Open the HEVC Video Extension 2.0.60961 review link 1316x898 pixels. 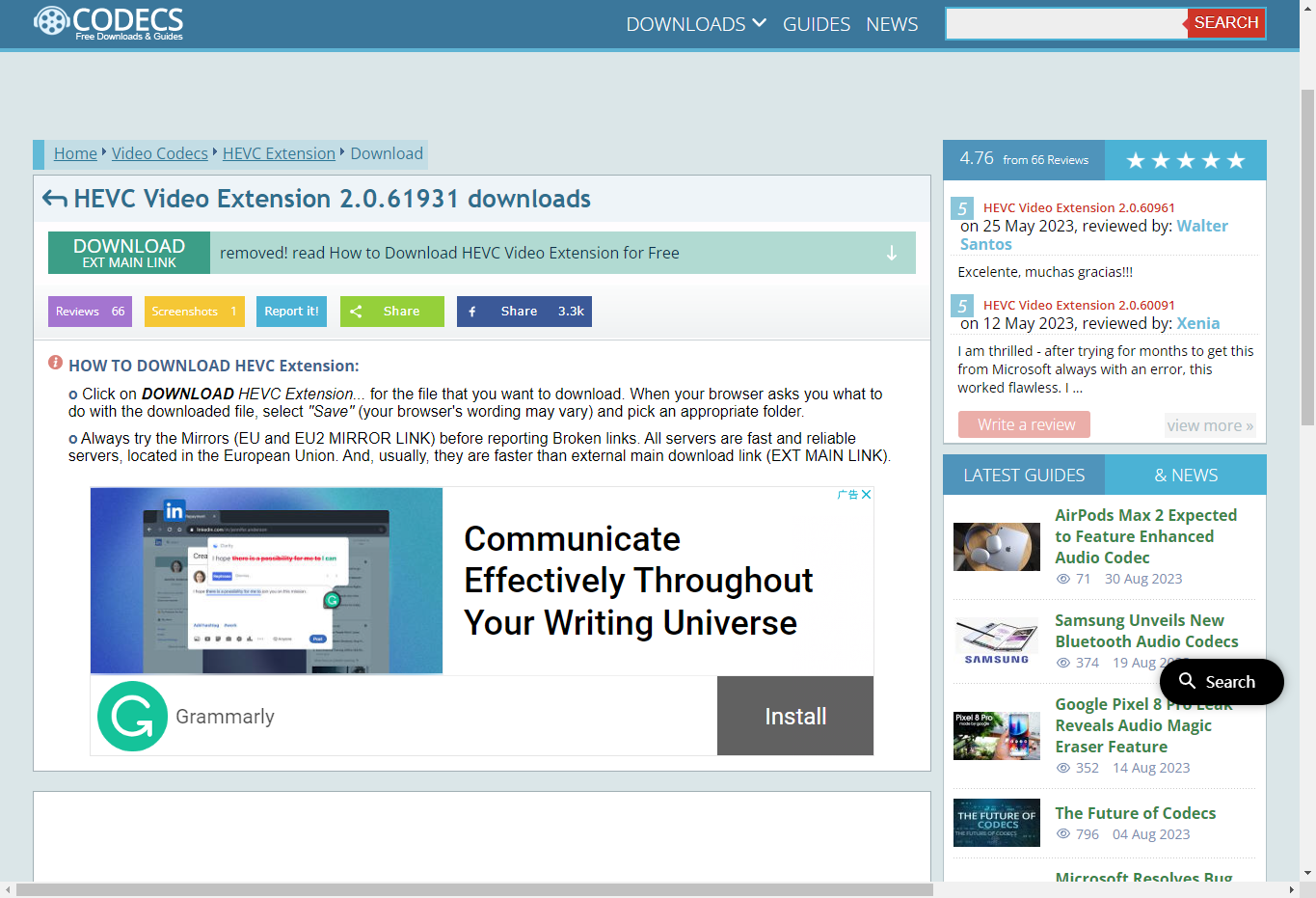pyautogui.click(x=1079, y=207)
